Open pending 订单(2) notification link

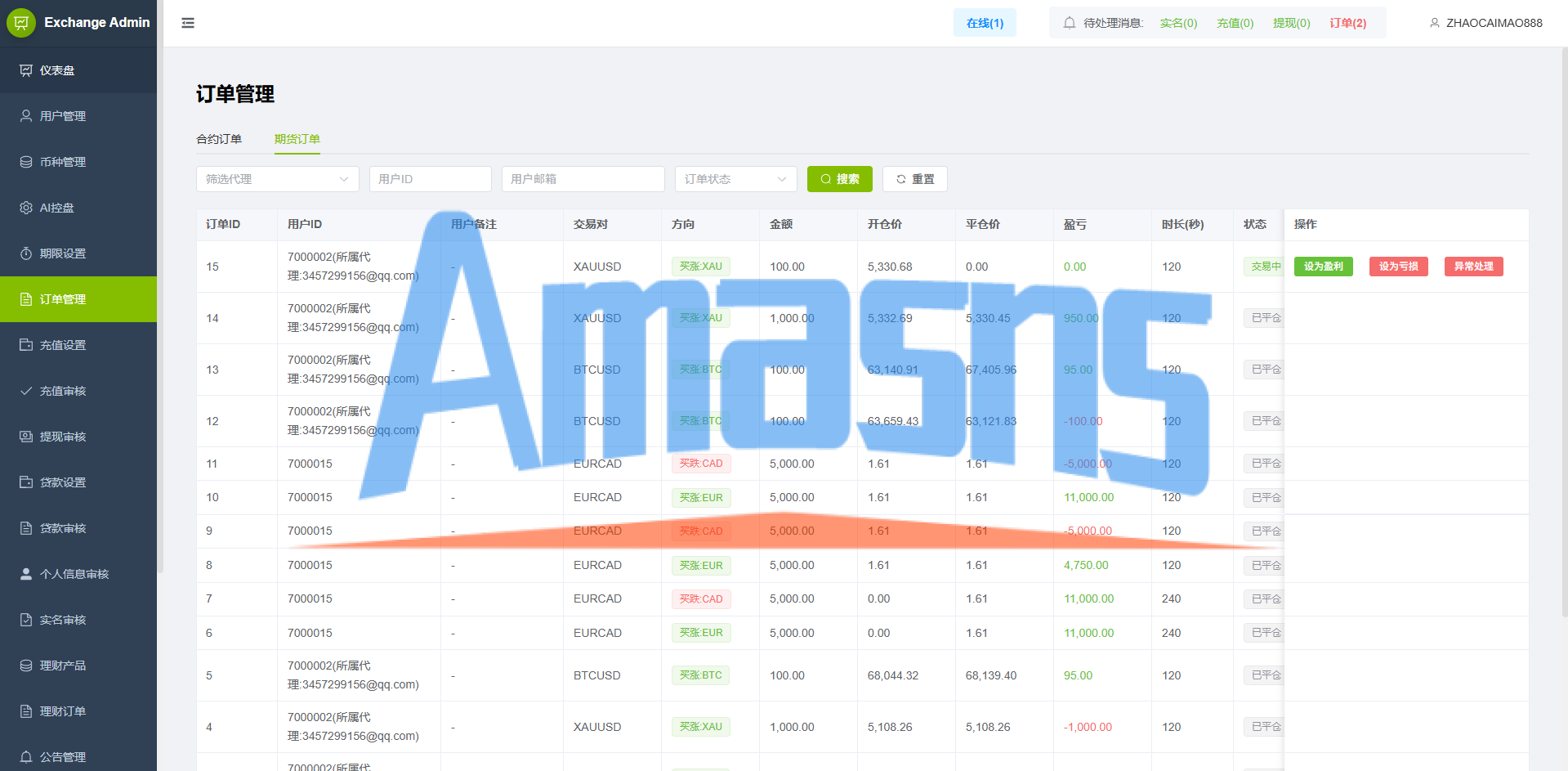(1348, 23)
